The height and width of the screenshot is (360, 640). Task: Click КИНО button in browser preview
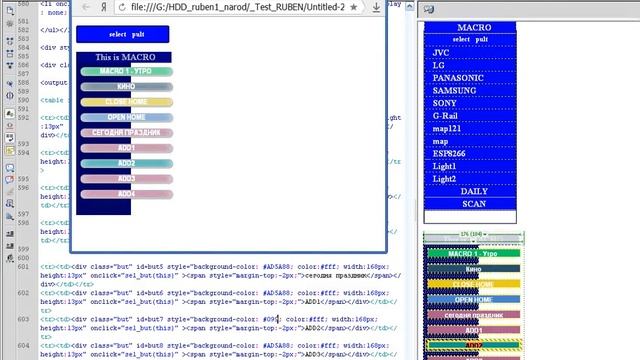point(127,87)
